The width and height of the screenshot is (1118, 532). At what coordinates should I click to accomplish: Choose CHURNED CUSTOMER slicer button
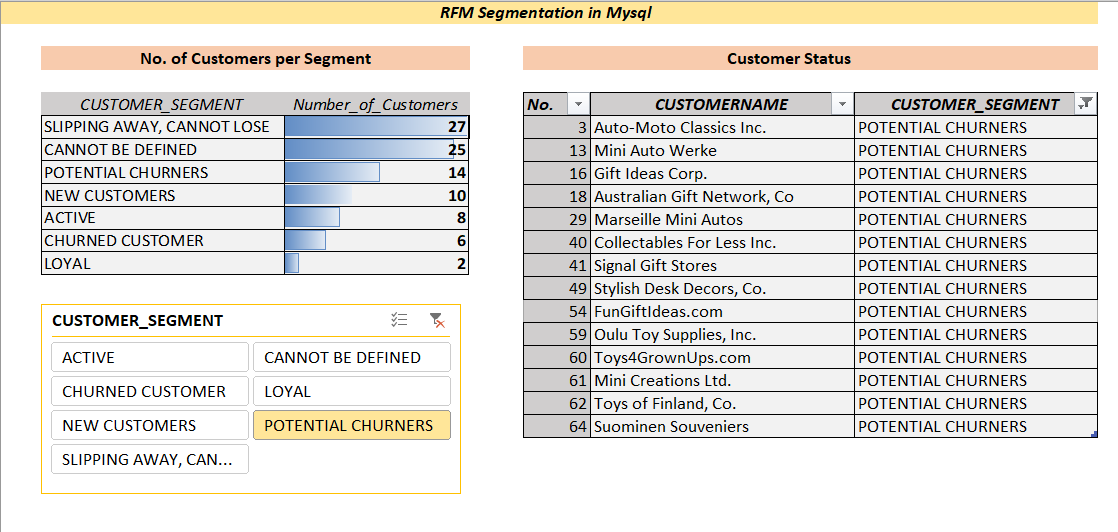click(x=149, y=392)
